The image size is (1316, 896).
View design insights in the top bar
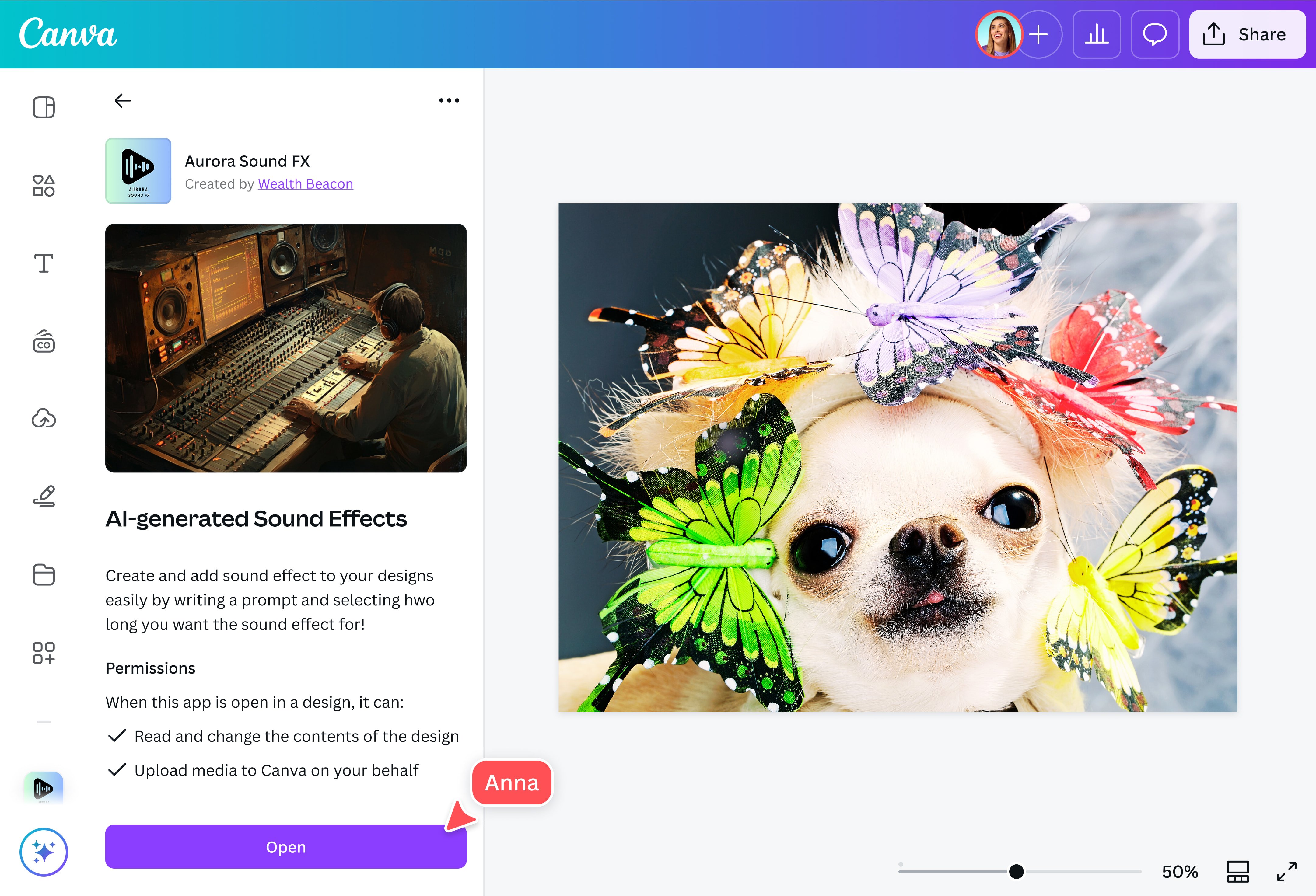1097,34
